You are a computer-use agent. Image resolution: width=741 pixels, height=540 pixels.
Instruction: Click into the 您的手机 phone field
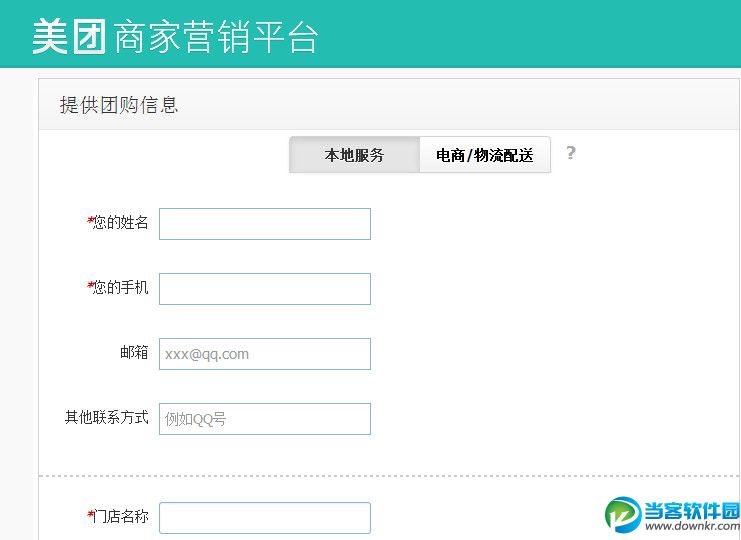(265, 289)
